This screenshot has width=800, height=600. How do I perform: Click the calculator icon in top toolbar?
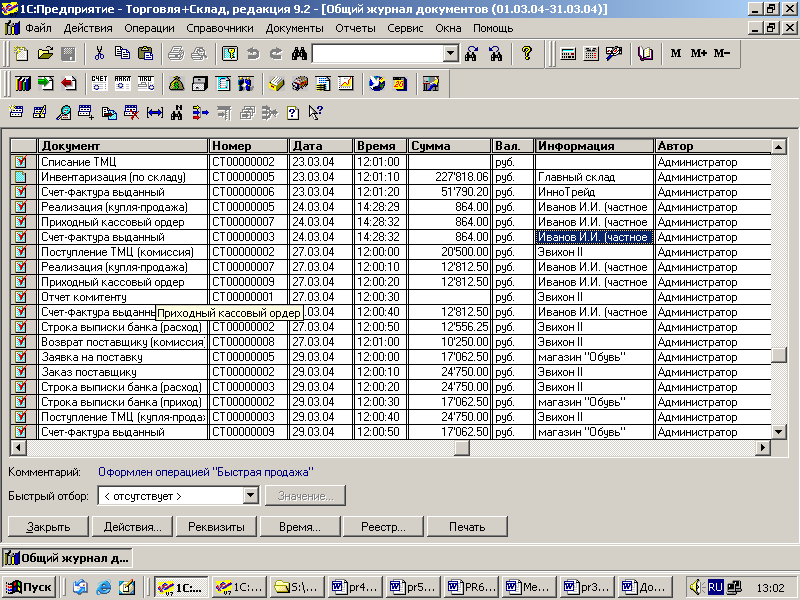568,53
